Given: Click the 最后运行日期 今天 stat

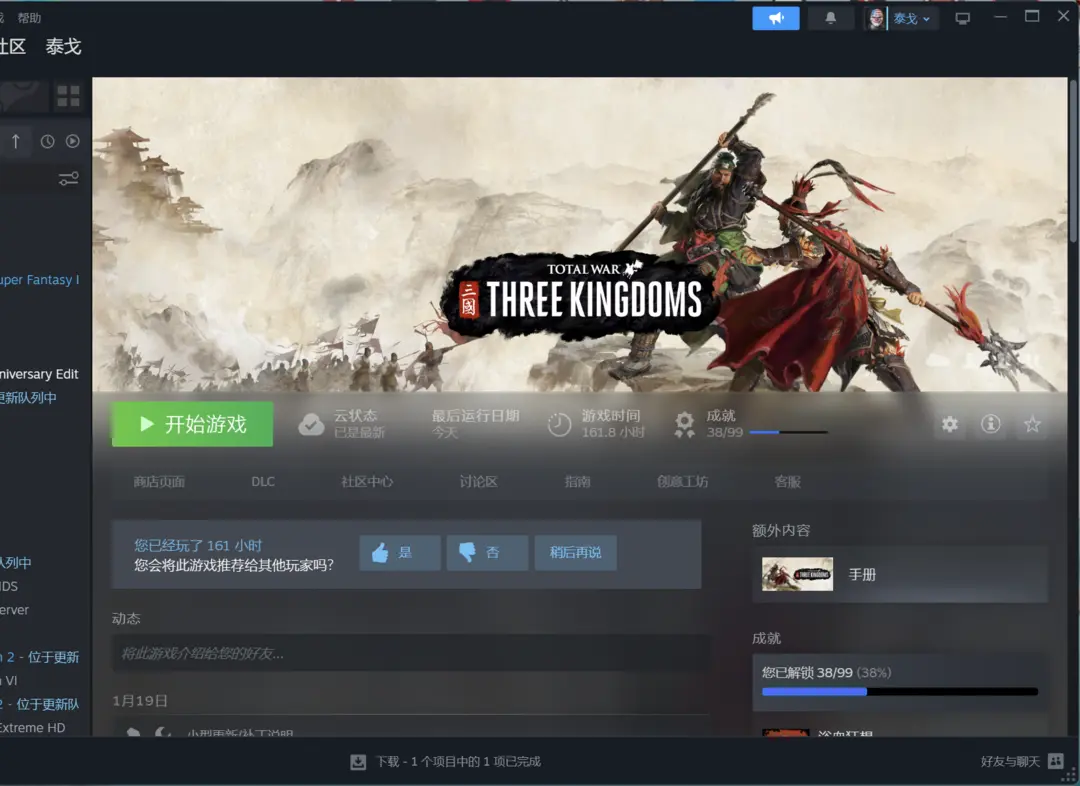Looking at the screenshot, I should coord(475,424).
